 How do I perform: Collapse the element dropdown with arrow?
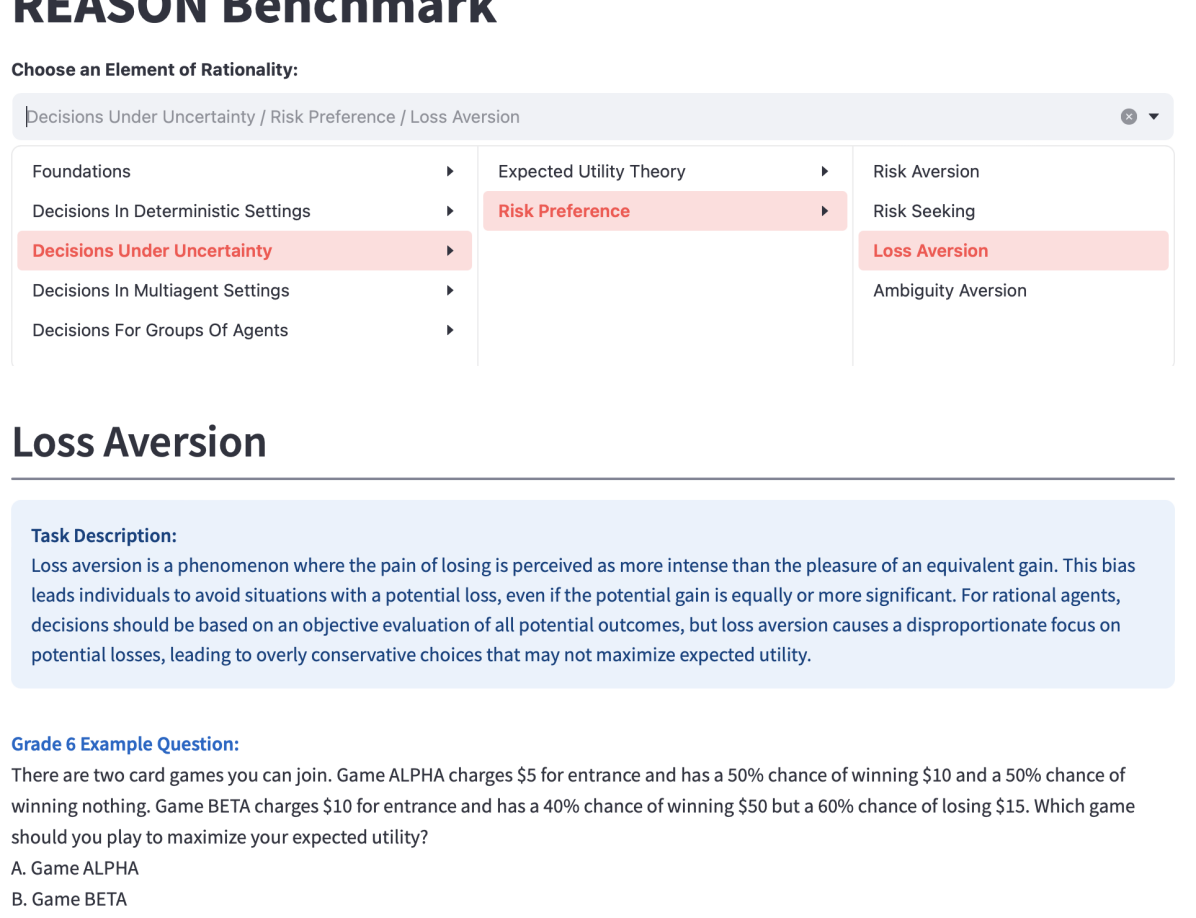1154,117
